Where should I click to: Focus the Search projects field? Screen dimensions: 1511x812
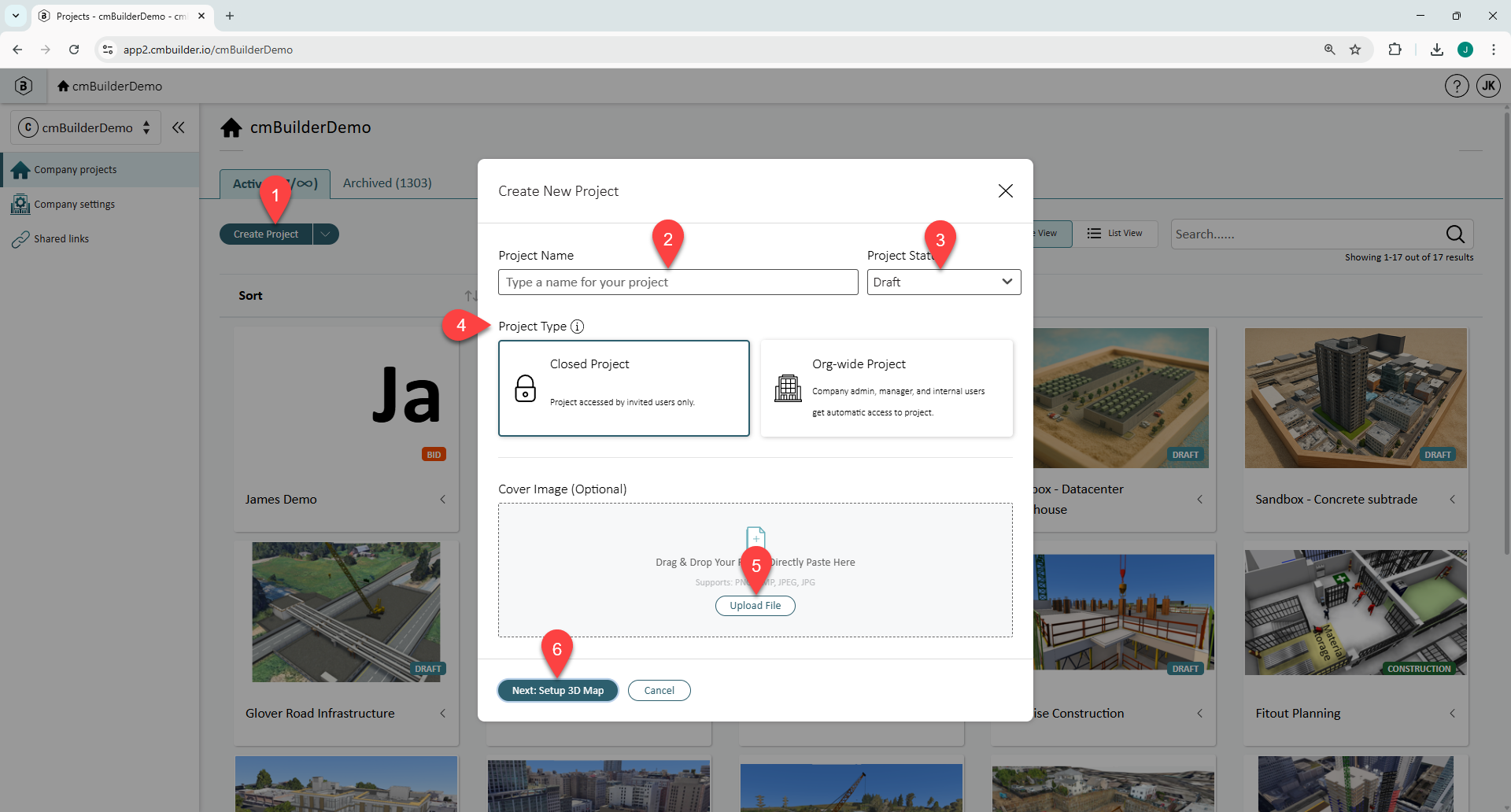pos(1306,234)
